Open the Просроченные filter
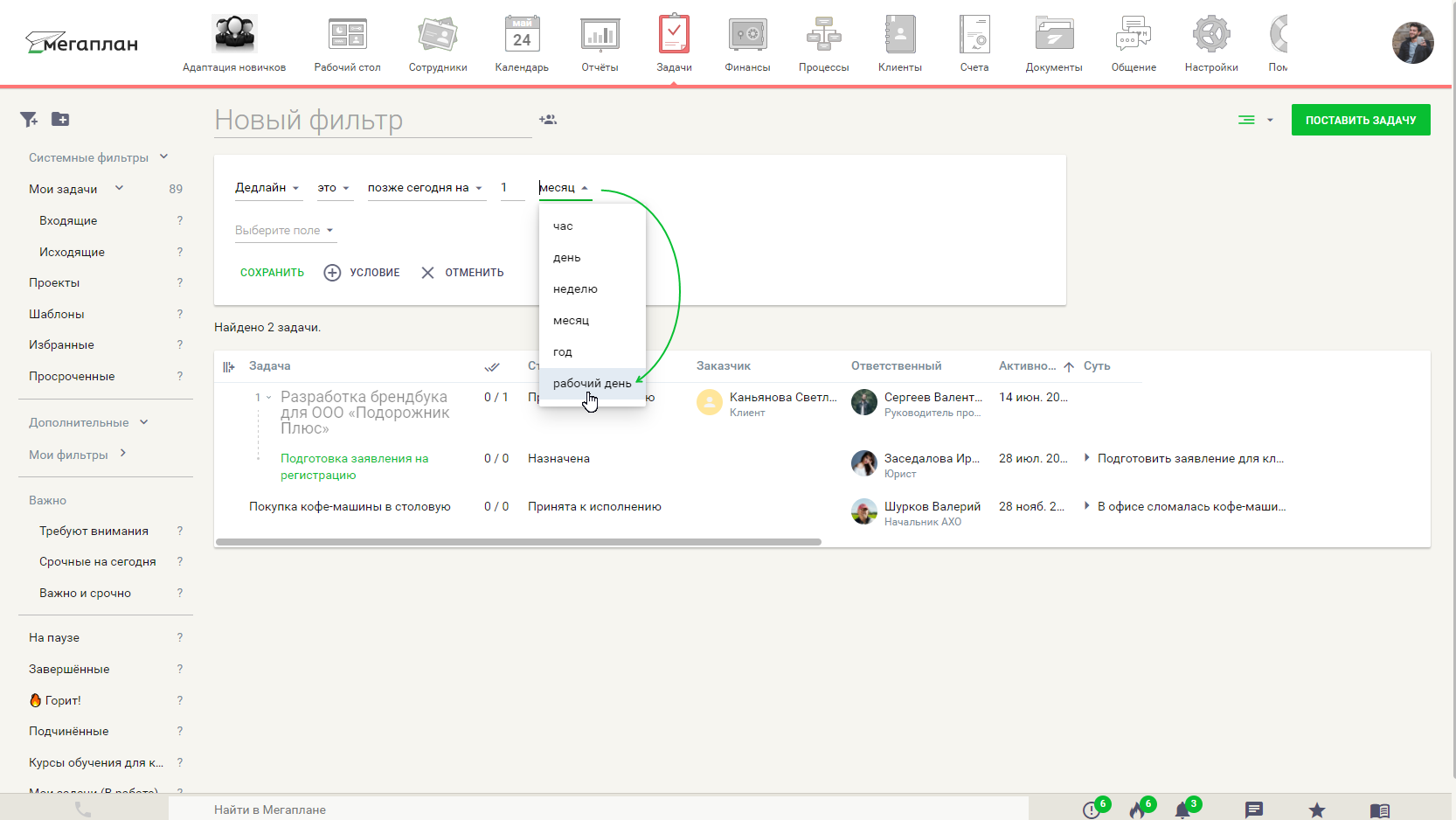 72,376
